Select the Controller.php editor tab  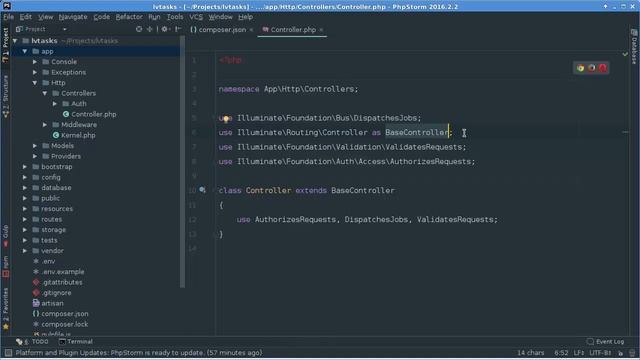(293, 30)
